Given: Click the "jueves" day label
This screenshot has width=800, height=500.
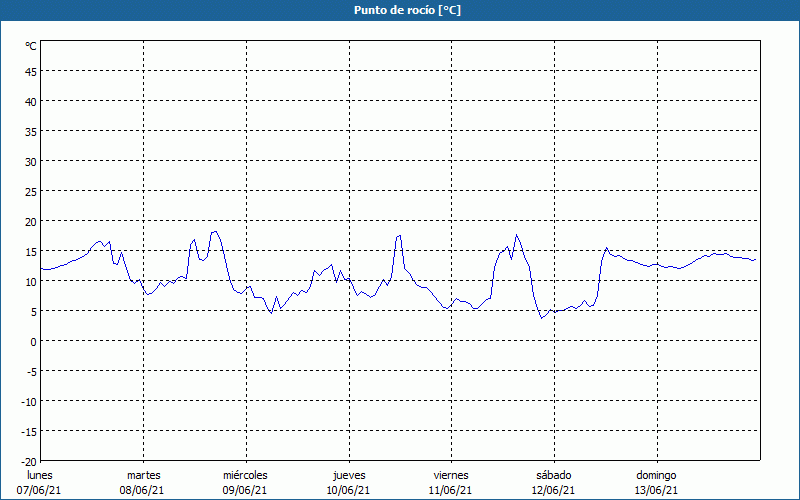Looking at the screenshot, I should point(348,475).
